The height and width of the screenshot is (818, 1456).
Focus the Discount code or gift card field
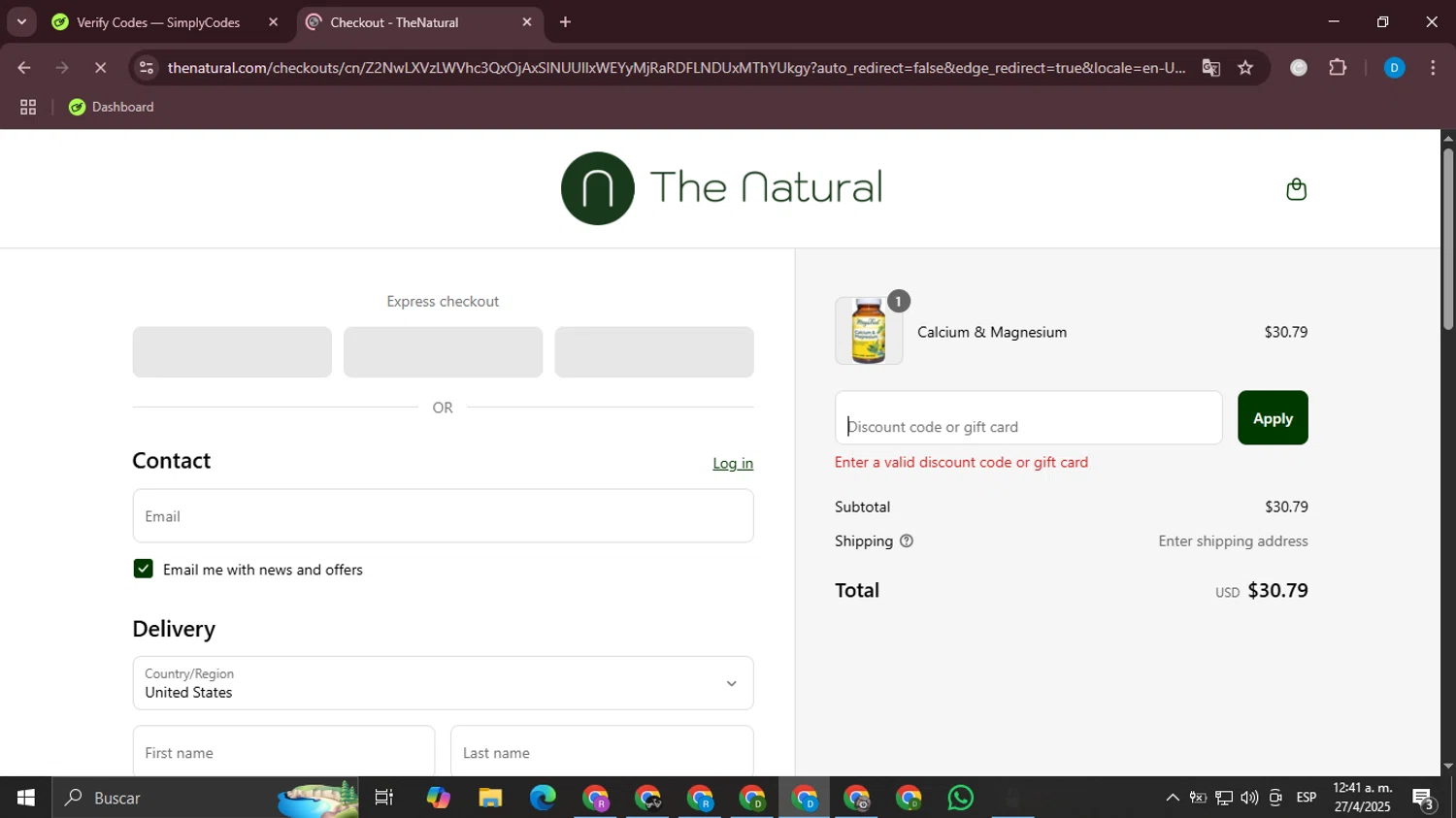tap(1028, 418)
